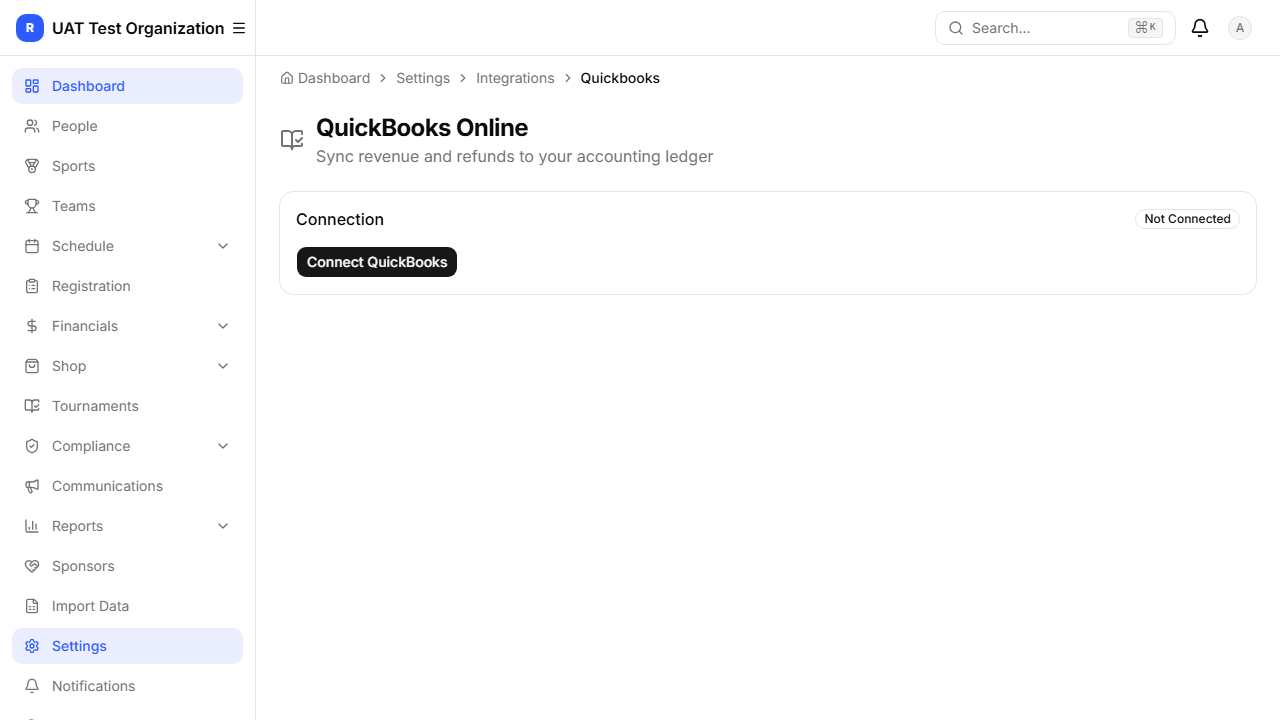Click the blue R organization logo
This screenshot has height=720, width=1280.
(30, 28)
